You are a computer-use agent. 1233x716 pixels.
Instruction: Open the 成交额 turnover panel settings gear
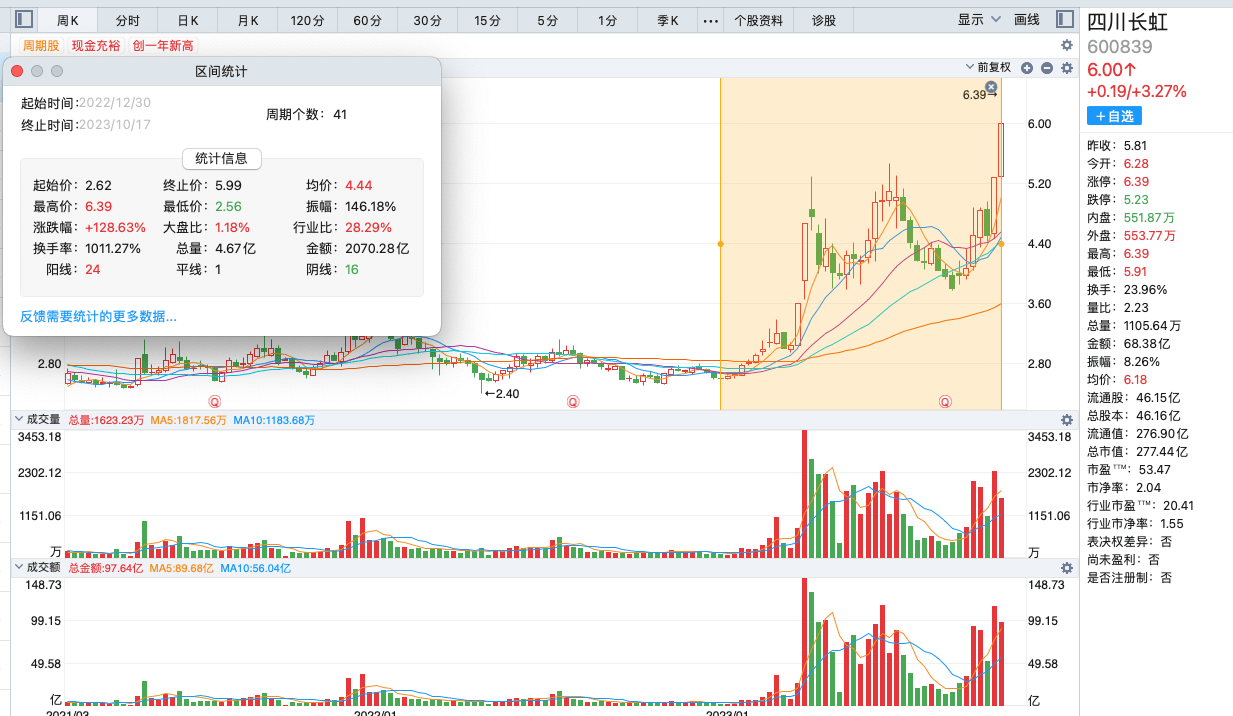(x=1067, y=567)
